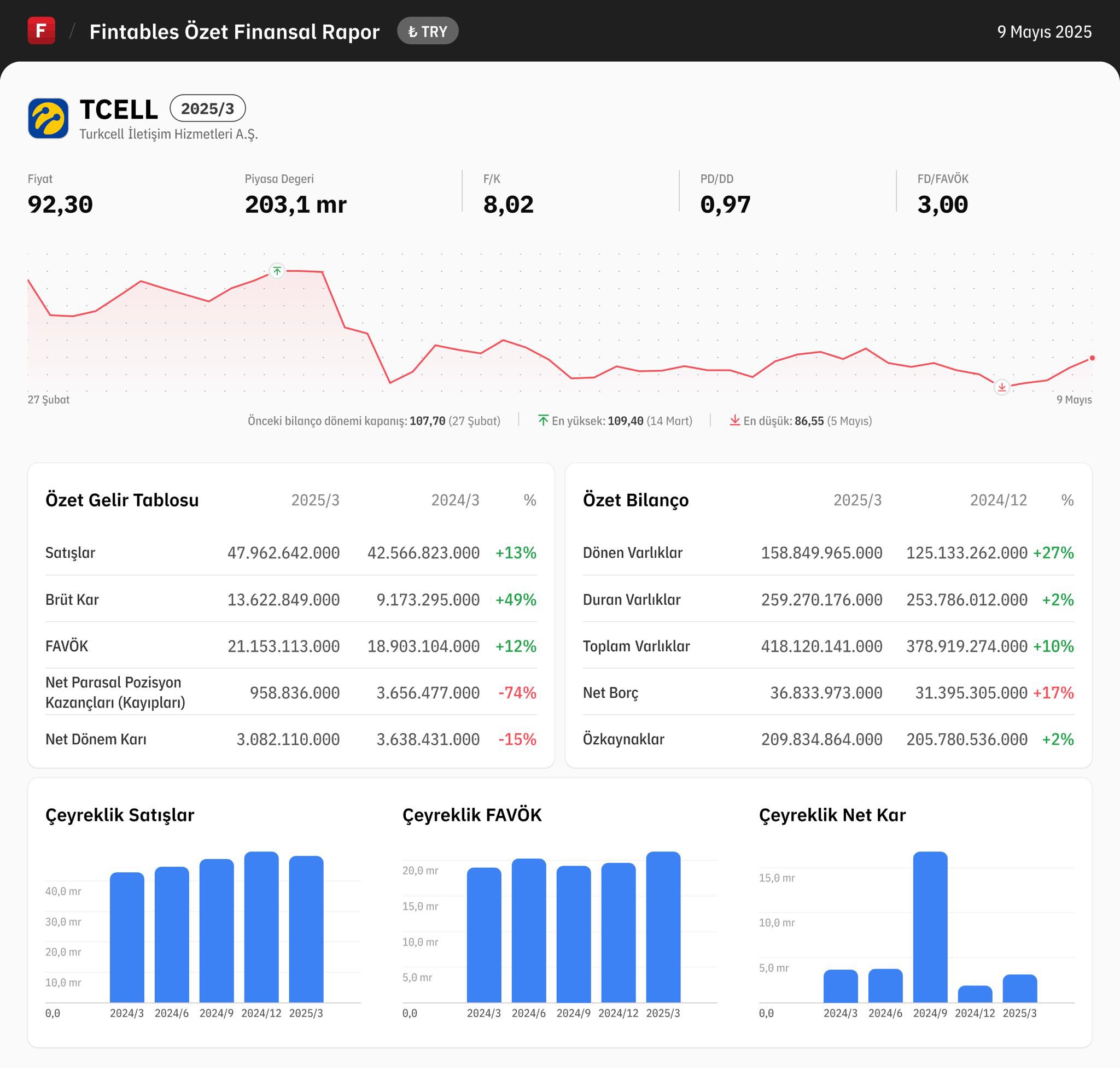Click the -74% change value
This screenshot has width=1120, height=1068.
(517, 693)
